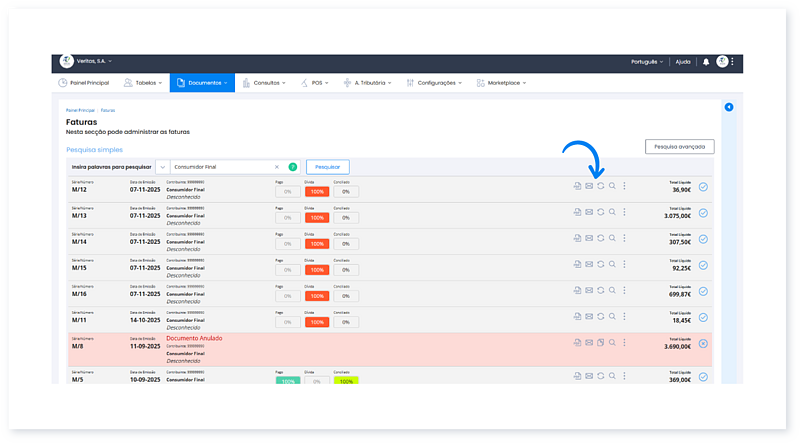Expand the Veritas, S.A. company selector
Screen dimensions: 800x444
tap(90, 62)
